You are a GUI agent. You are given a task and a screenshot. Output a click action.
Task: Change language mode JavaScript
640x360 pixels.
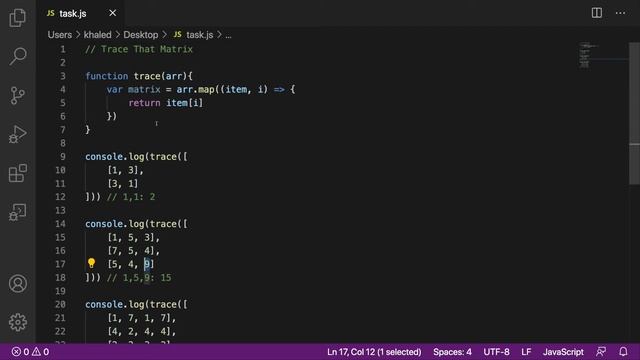(563, 352)
